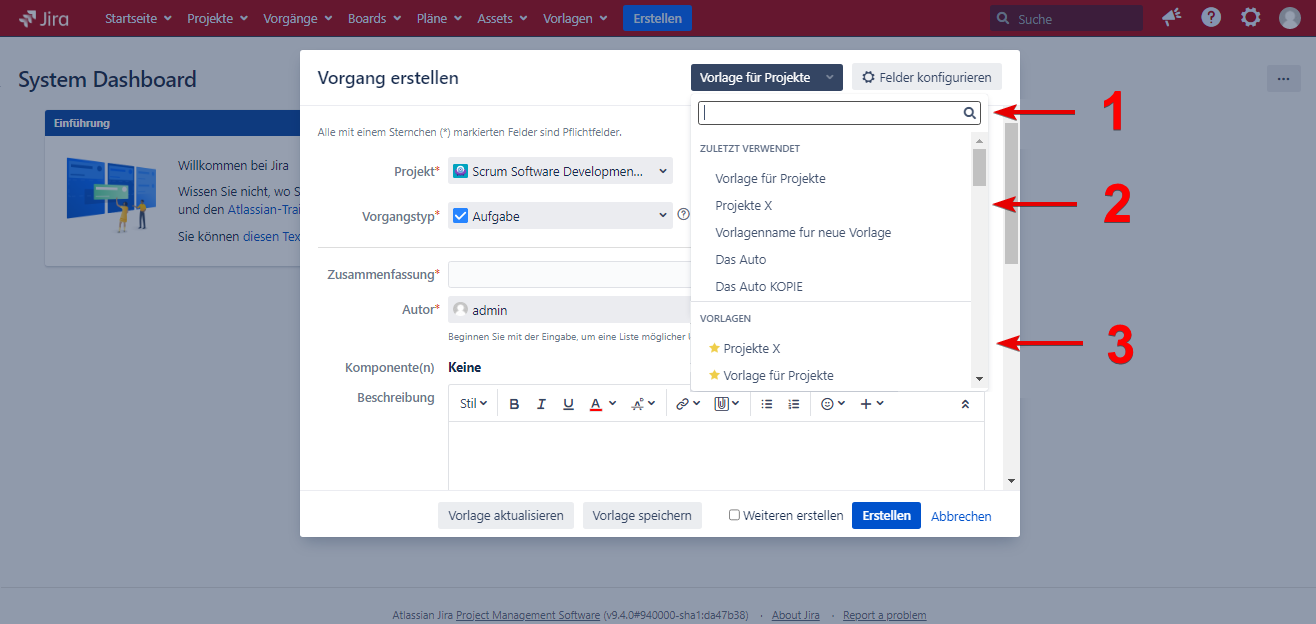Open the Vorgangstyp dropdown showing Aufgabe
The width and height of the screenshot is (1316, 624).
(x=560, y=215)
